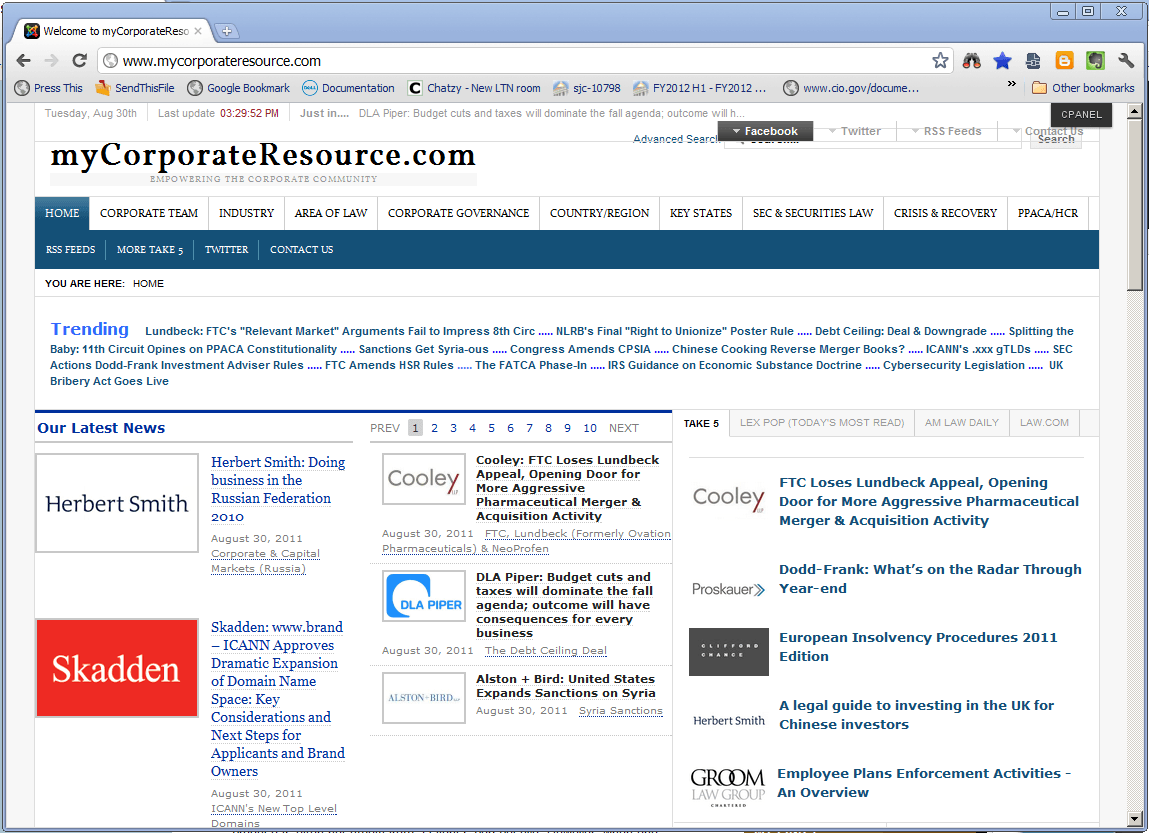Image resolution: width=1149 pixels, height=833 pixels.
Task: Switch to LAW.COM tab
Action: click(1044, 423)
